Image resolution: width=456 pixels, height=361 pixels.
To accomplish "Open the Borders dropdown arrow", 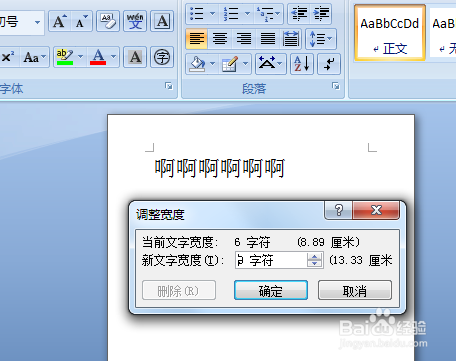I will click(246, 64).
